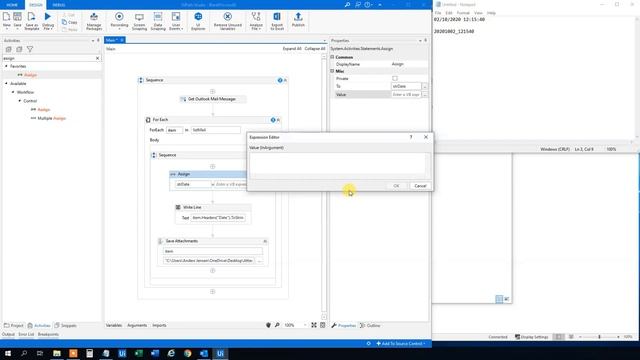Toggle the Private checkbox
The width and height of the screenshot is (640, 360).
[395, 78]
